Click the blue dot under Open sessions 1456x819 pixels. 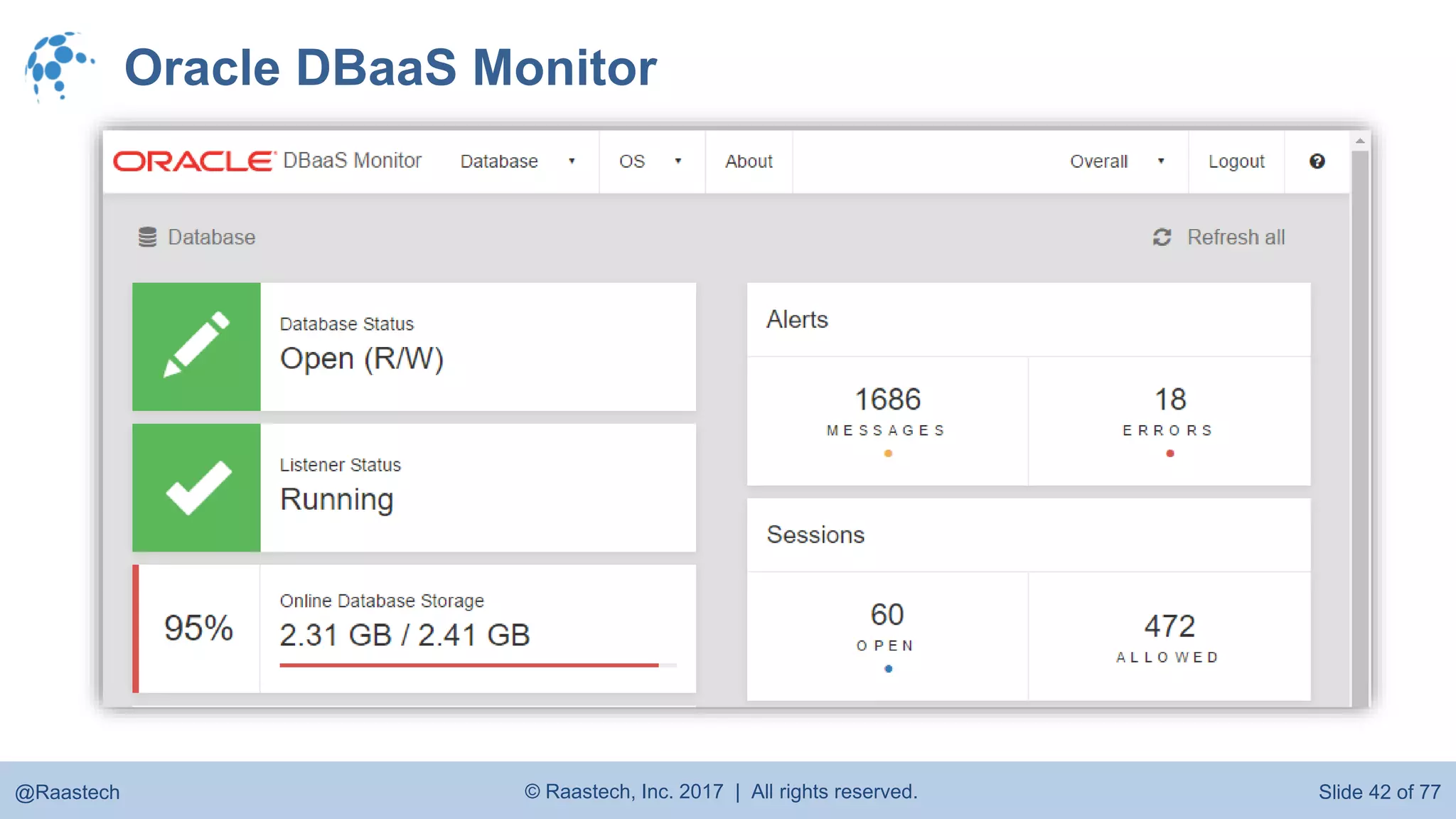click(x=888, y=669)
